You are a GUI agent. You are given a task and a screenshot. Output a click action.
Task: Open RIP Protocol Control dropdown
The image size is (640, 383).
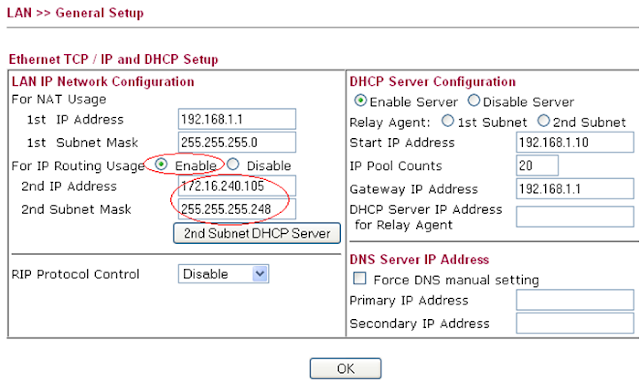(x=223, y=274)
